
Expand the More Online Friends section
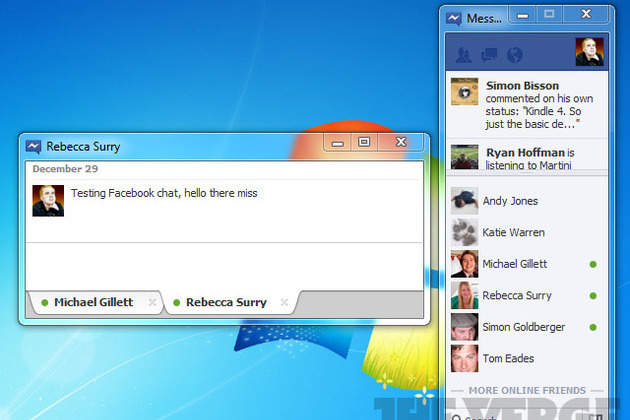pos(526,389)
